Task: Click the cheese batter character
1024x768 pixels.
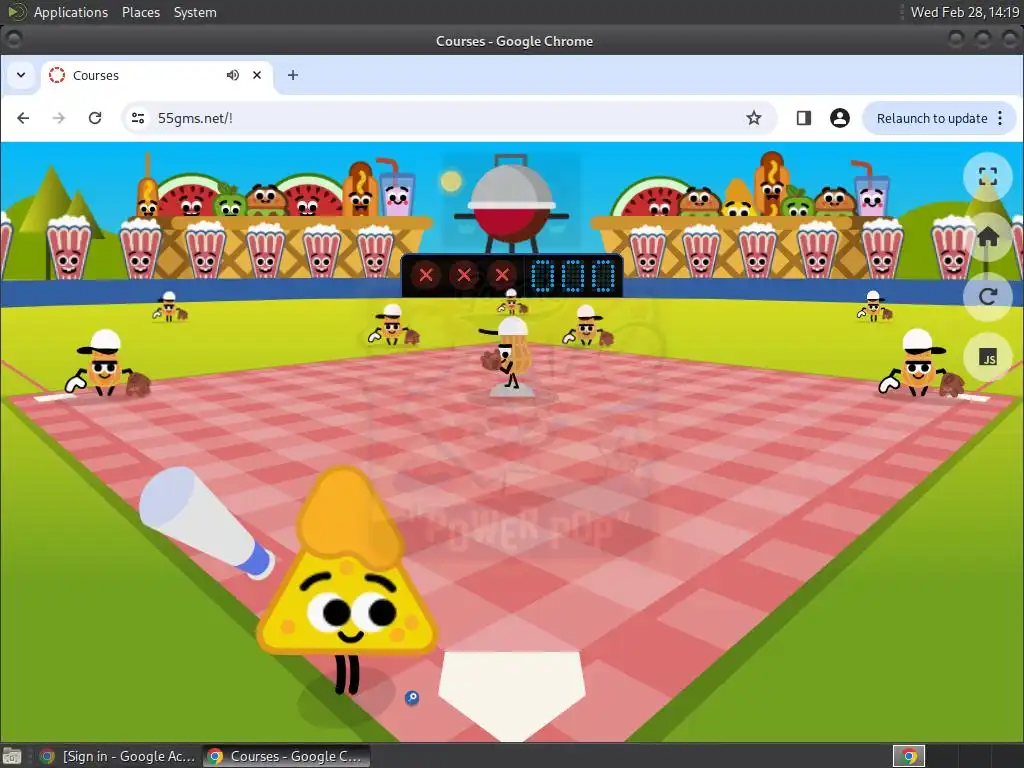Action: (346, 581)
